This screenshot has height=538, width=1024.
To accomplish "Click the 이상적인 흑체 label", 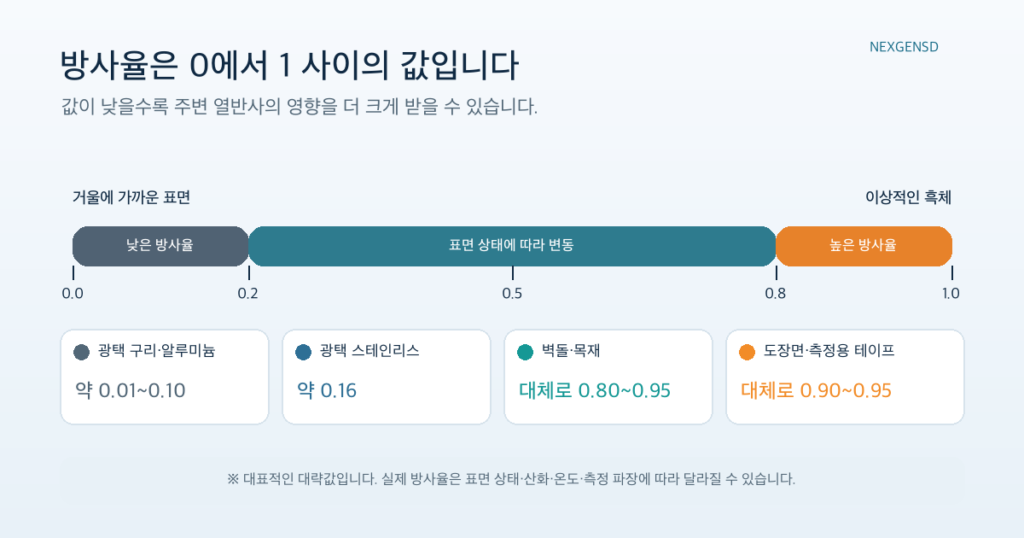I will tap(908, 197).
